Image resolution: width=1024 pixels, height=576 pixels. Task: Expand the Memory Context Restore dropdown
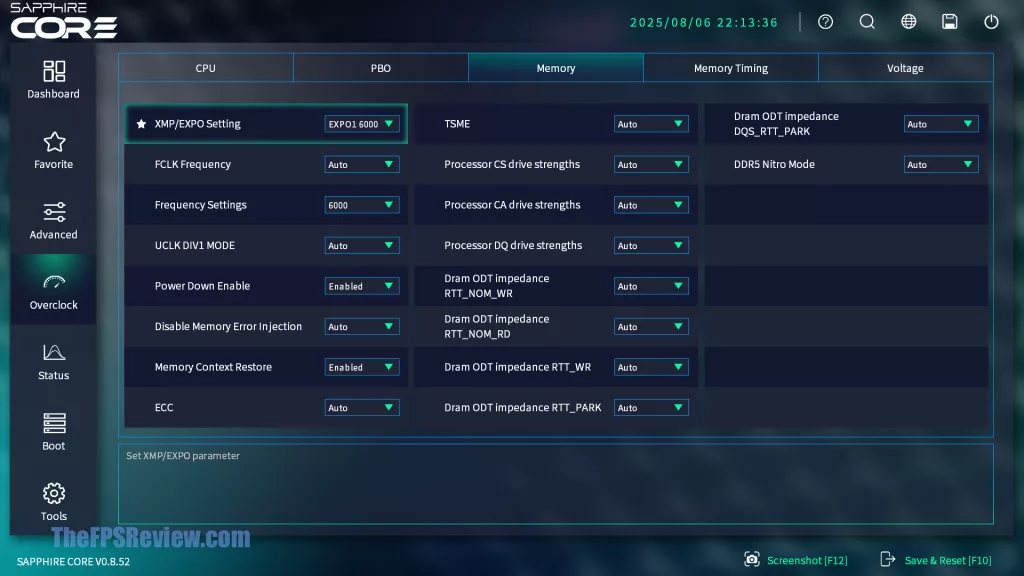pos(362,367)
